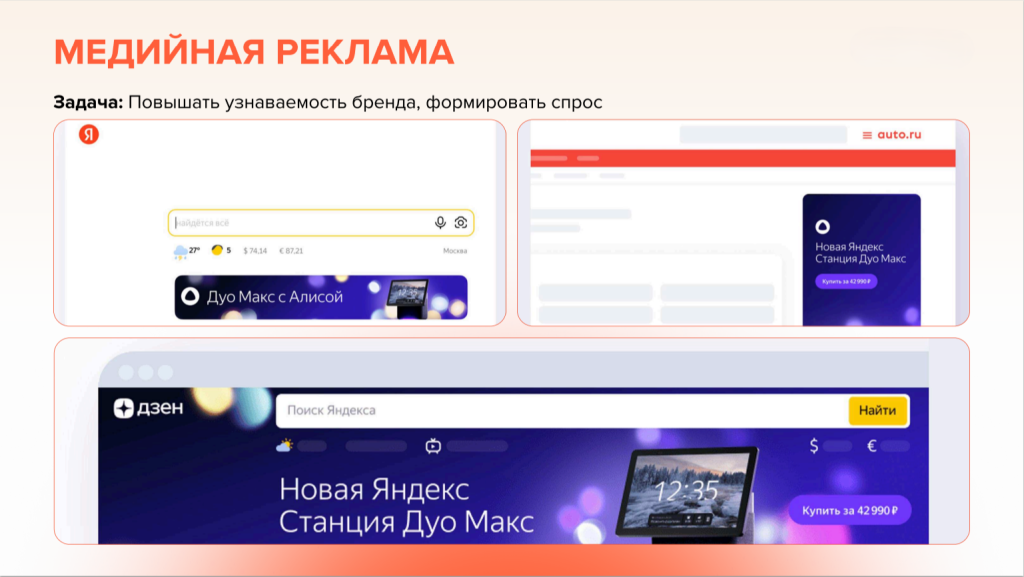This screenshot has width=1024, height=577.
Task: Open image search using the camera icon
Action: (461, 222)
